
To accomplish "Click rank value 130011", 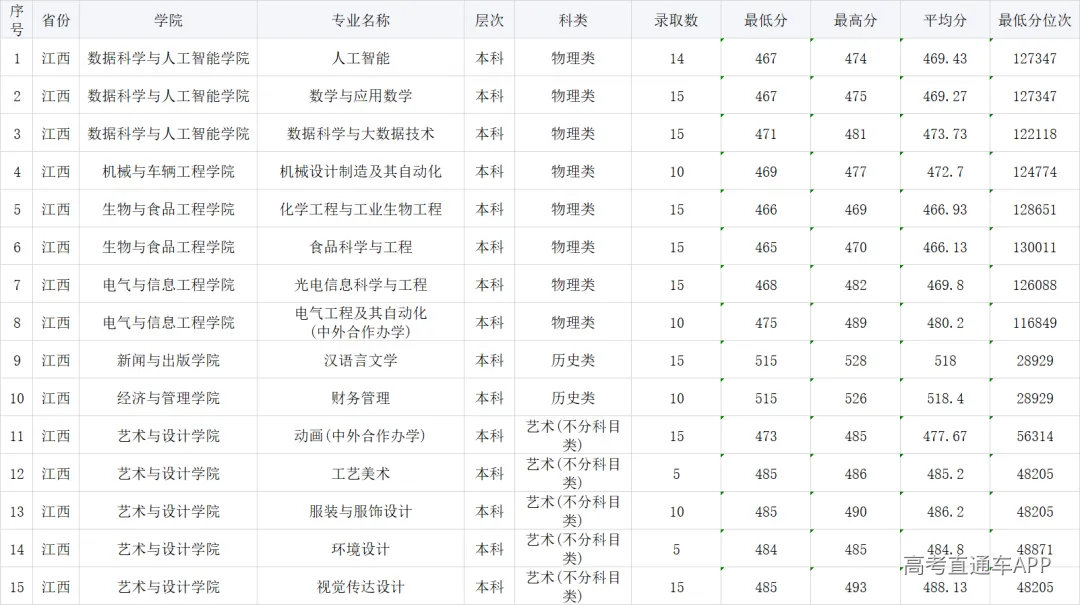I will (1035, 247).
